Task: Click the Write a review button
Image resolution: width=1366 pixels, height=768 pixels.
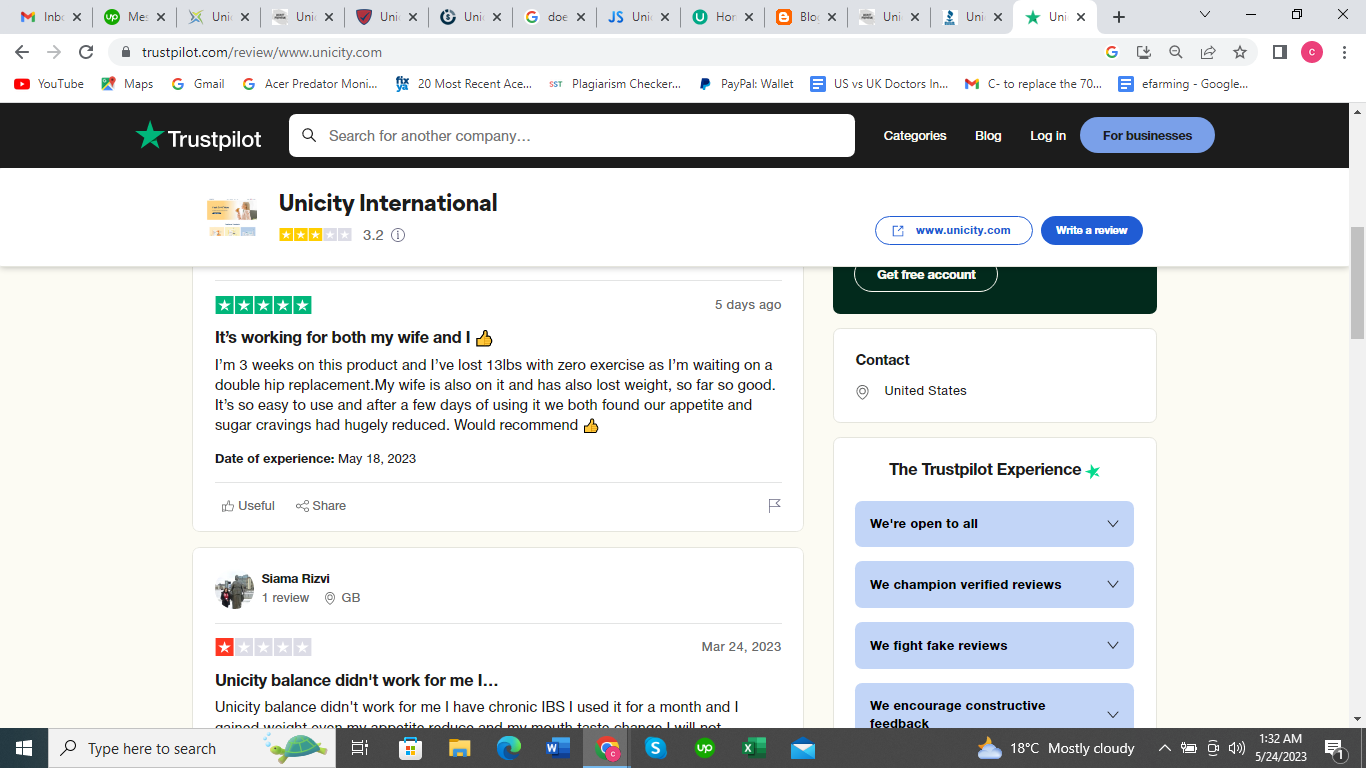Action: click(1092, 230)
